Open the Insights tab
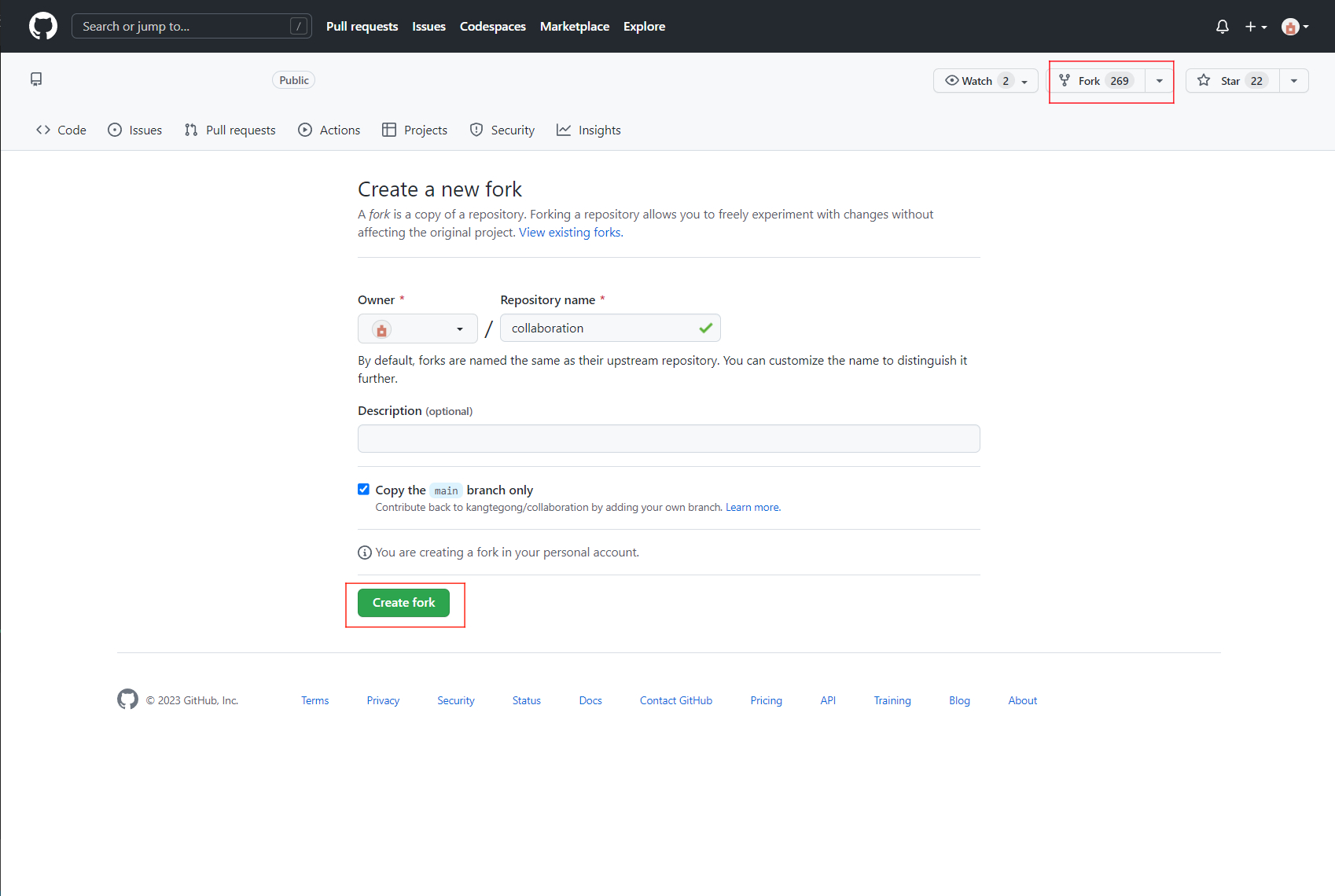 pos(589,130)
